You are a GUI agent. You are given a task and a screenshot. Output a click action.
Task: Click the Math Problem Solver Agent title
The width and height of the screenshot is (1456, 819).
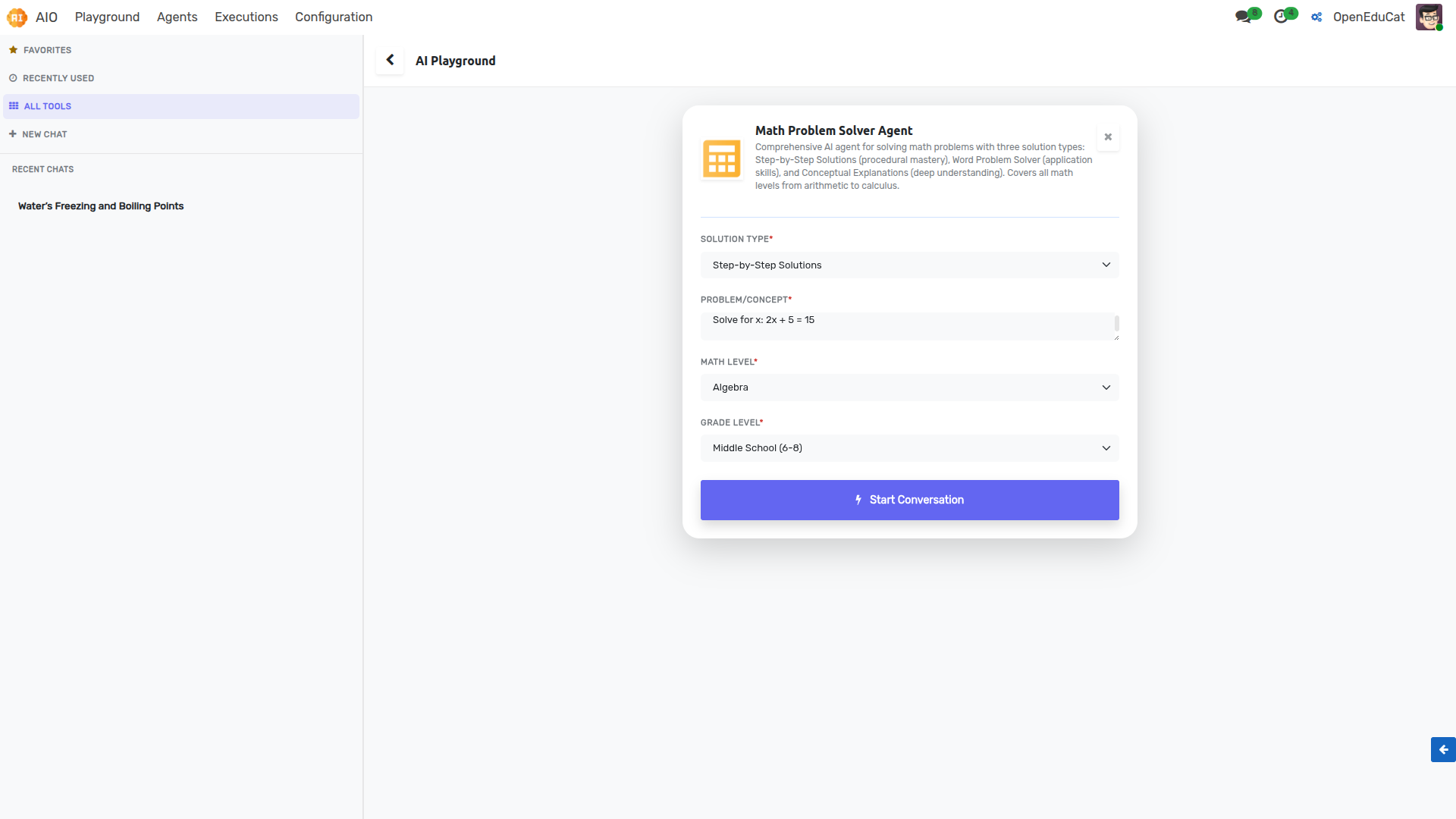833,130
